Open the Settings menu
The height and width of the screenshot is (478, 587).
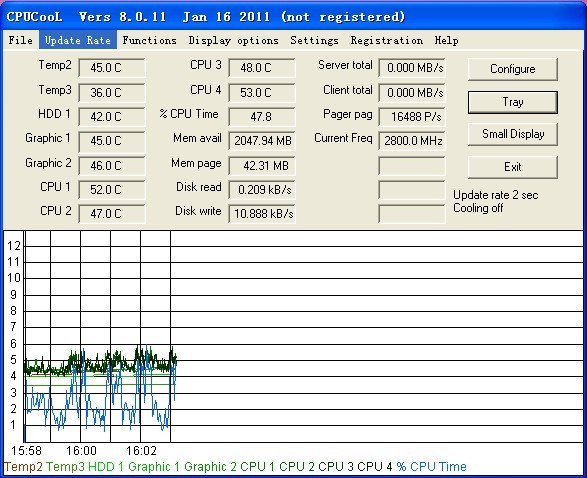point(314,40)
